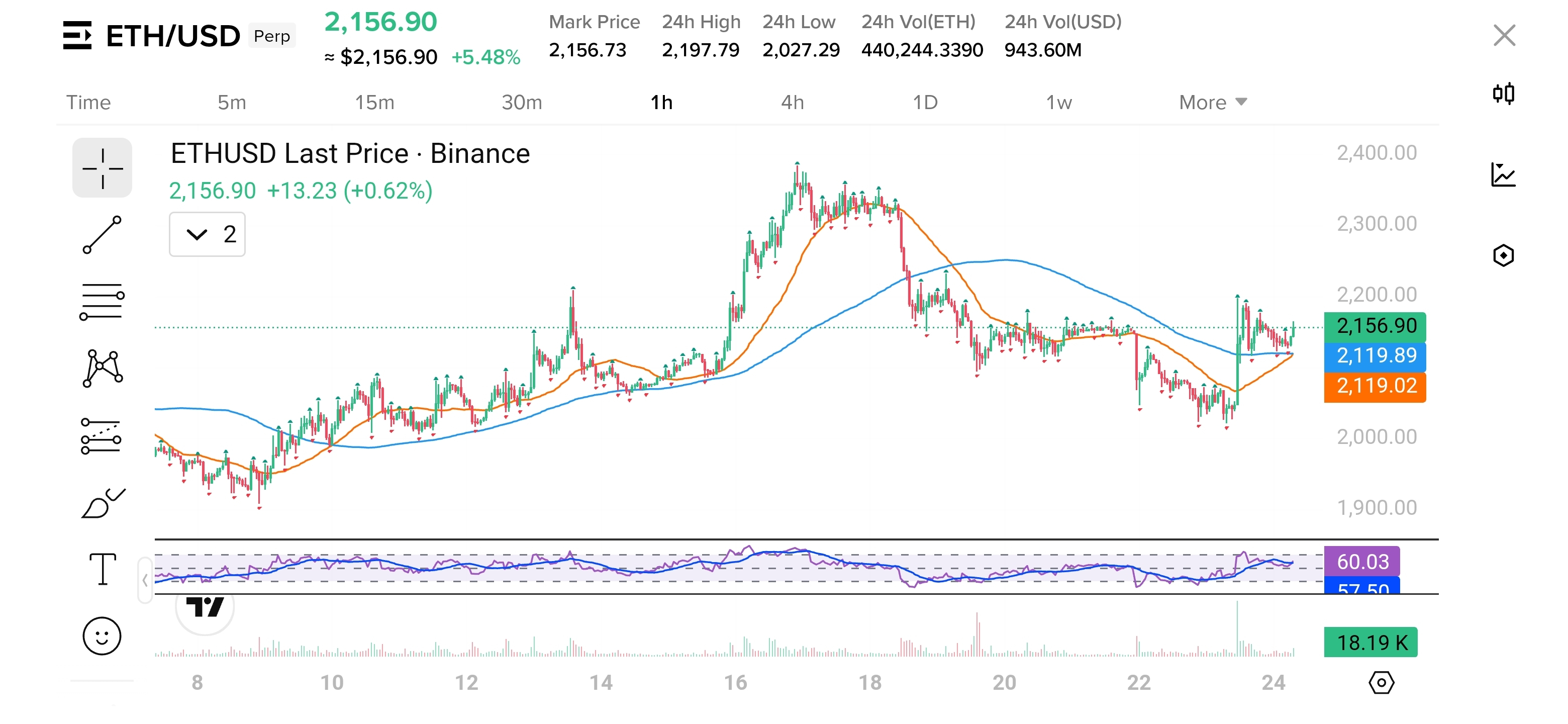
Task: Click the Time chart option
Action: 88,102
